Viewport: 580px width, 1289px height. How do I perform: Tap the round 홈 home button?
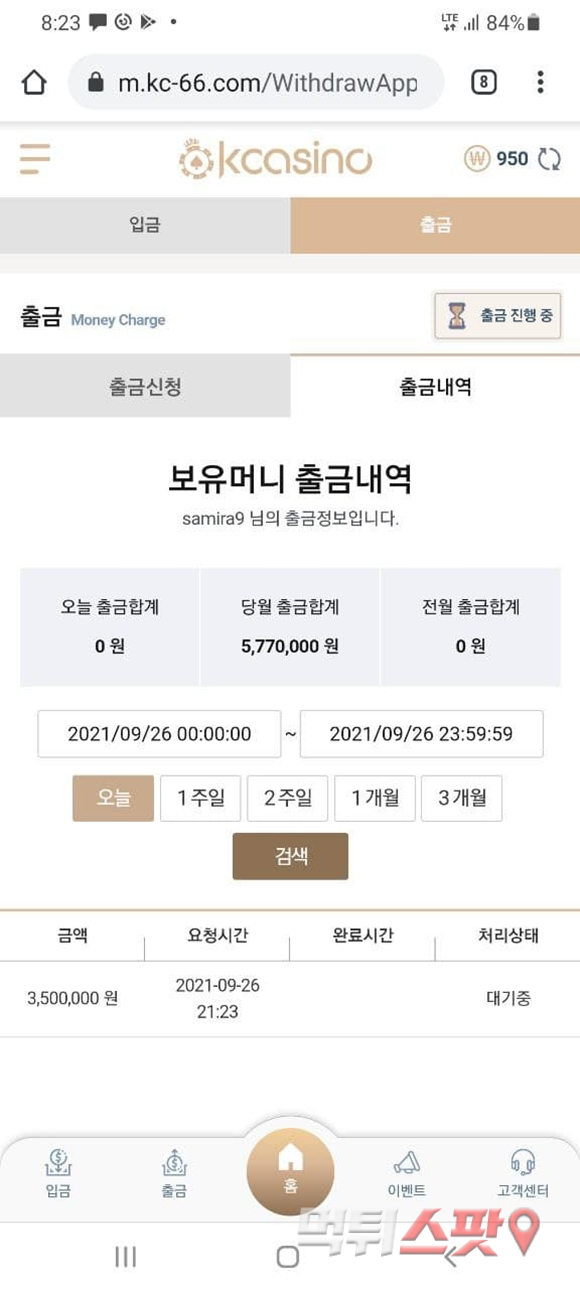click(x=290, y=1171)
